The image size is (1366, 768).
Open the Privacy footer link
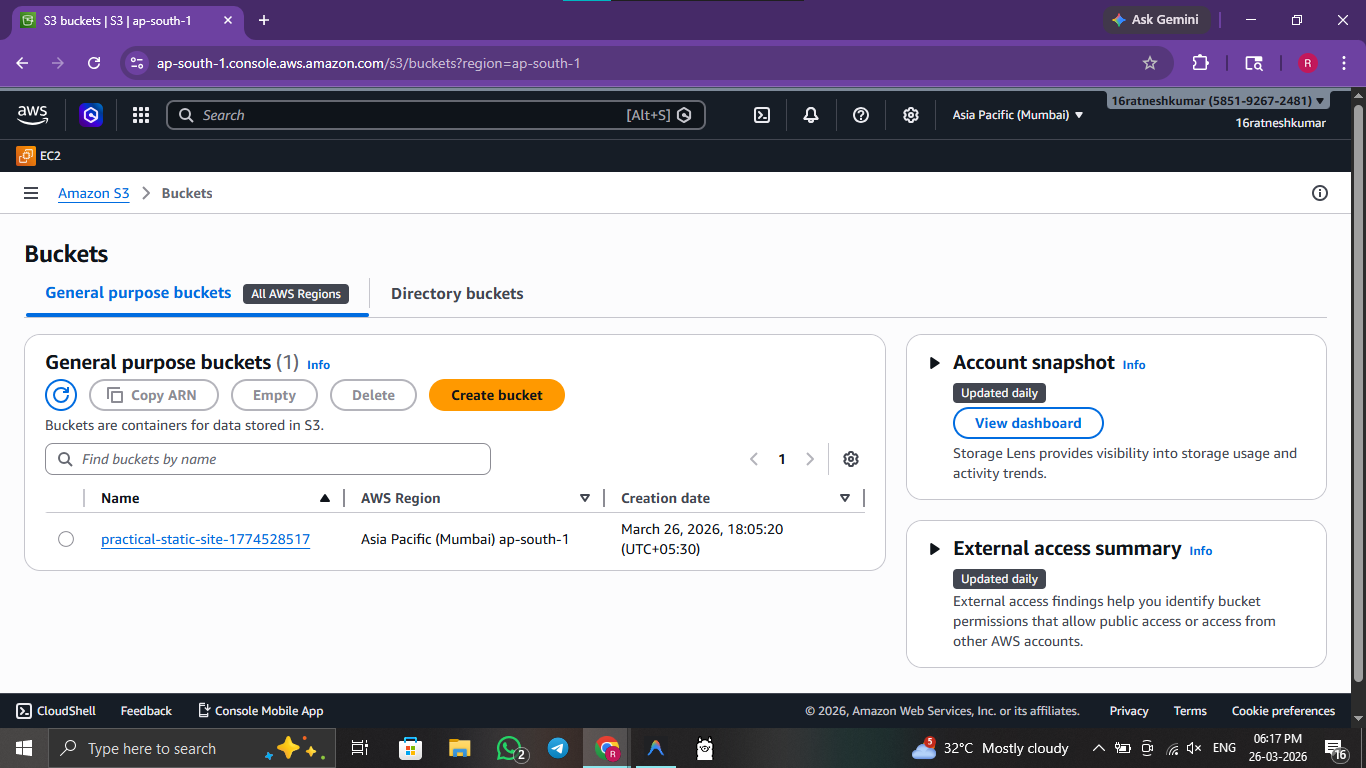tap(1129, 711)
